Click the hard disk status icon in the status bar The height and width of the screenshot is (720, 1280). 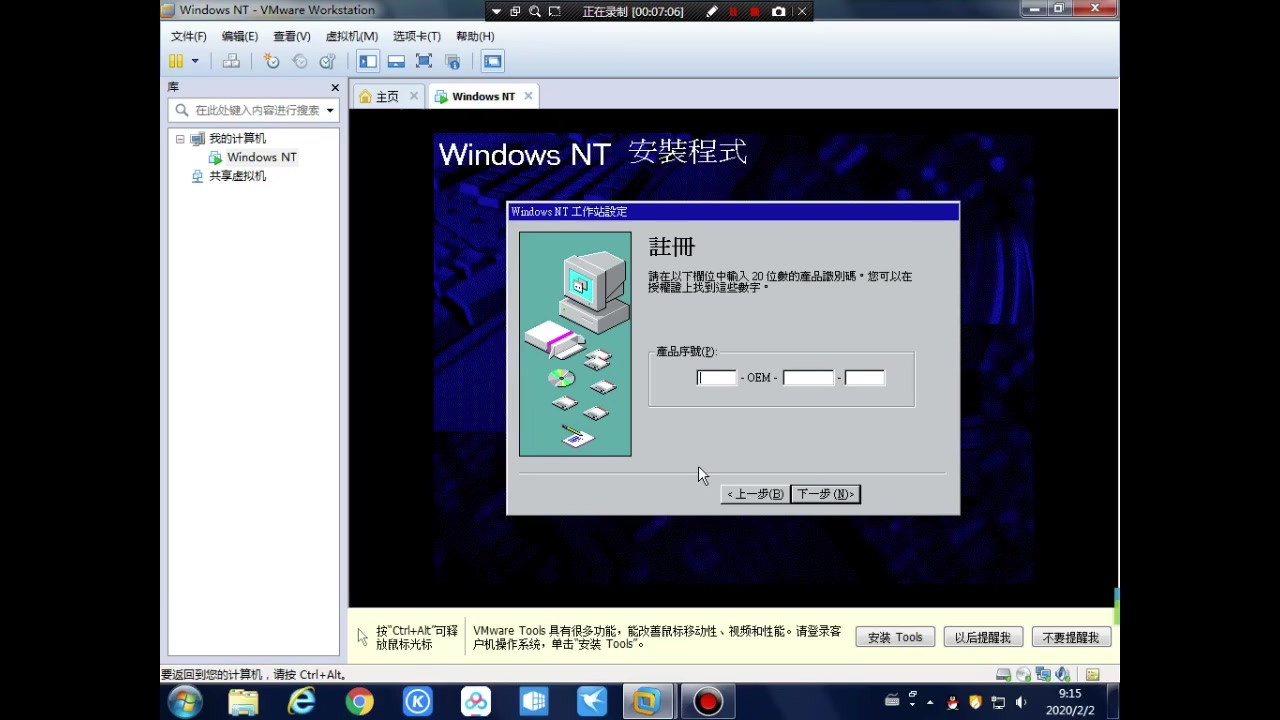[1003, 674]
